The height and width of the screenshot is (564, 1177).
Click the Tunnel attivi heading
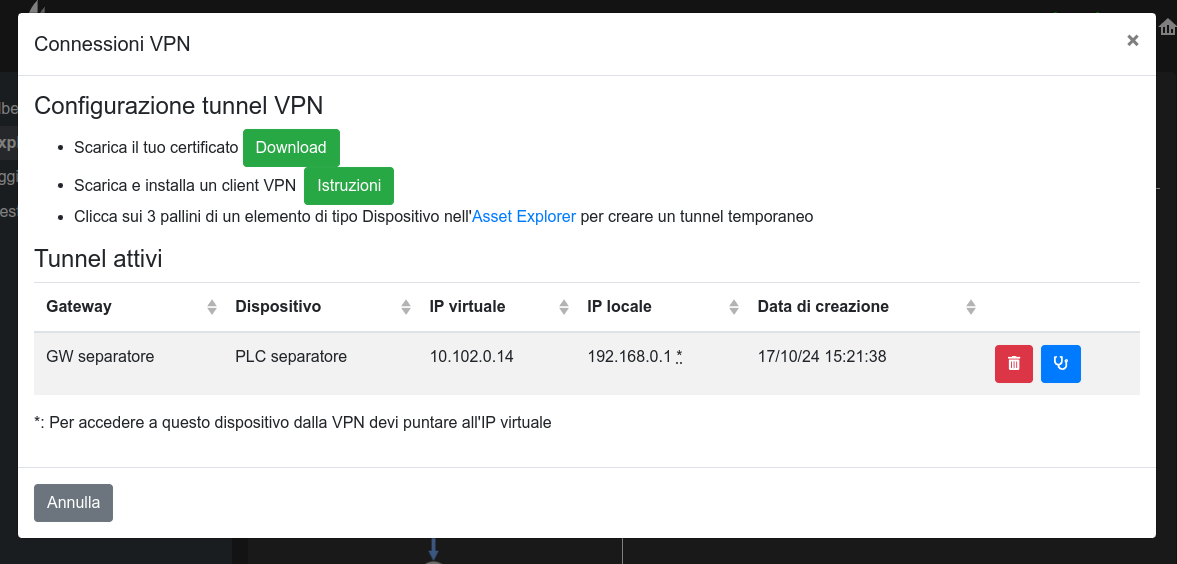[98, 259]
